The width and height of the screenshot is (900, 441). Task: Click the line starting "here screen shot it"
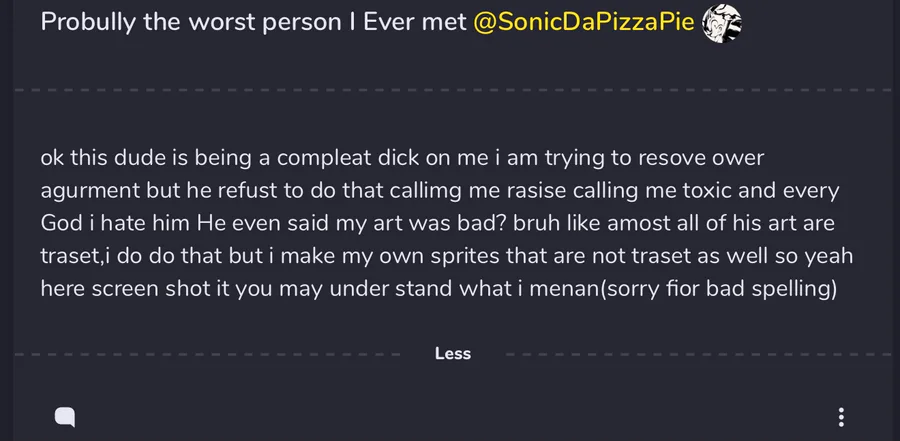438,289
